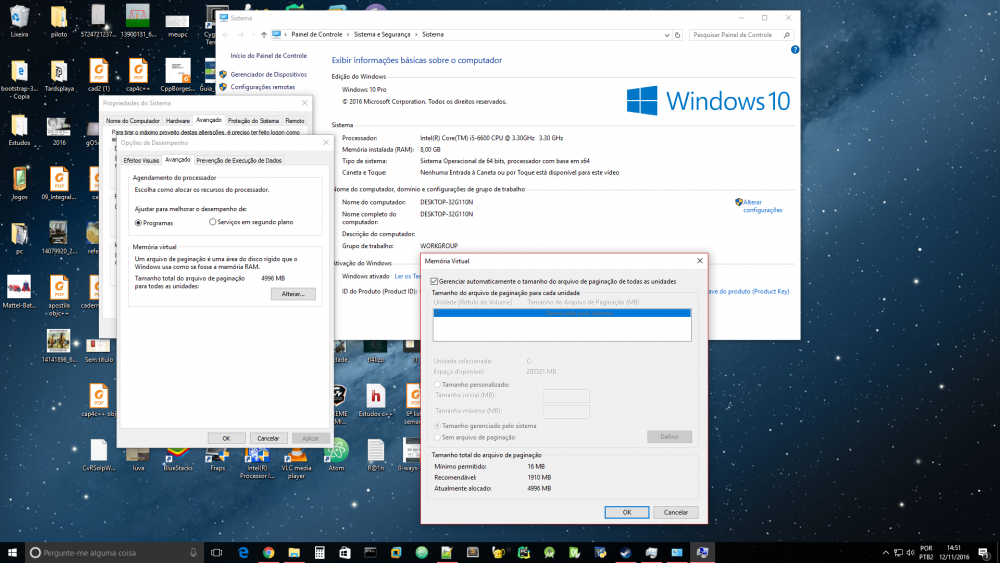Image resolution: width=1000 pixels, height=563 pixels.
Task: Click the Task View taskbar button
Action: point(216,552)
